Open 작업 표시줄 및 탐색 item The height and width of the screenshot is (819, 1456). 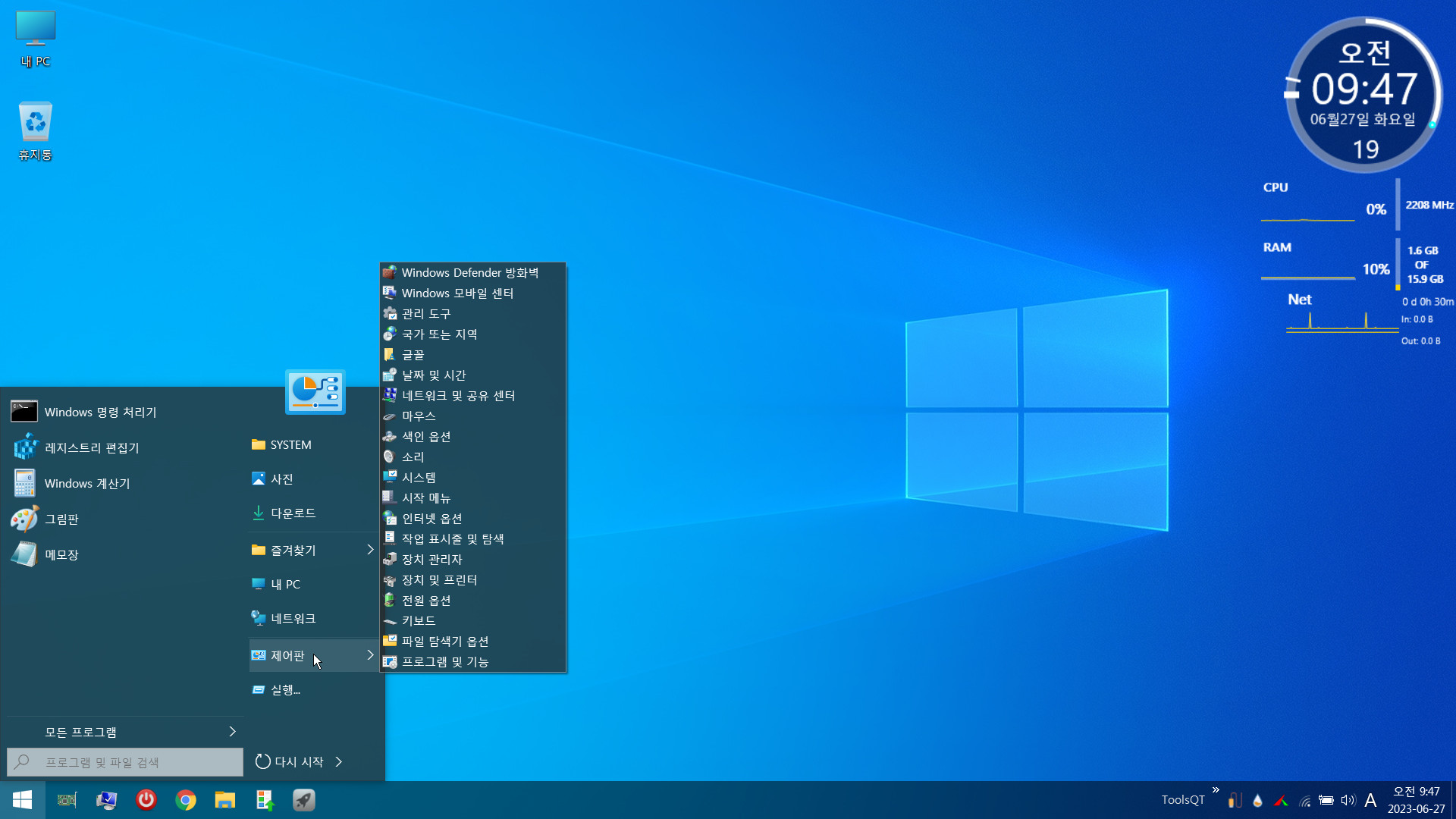click(x=472, y=538)
